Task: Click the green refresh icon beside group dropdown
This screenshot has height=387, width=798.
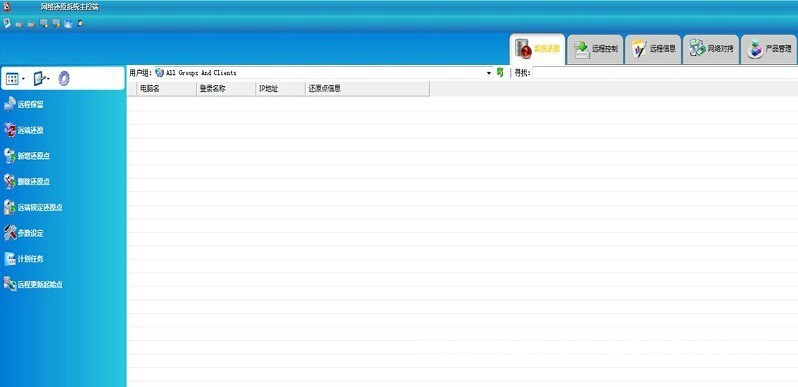Action: tap(500, 73)
